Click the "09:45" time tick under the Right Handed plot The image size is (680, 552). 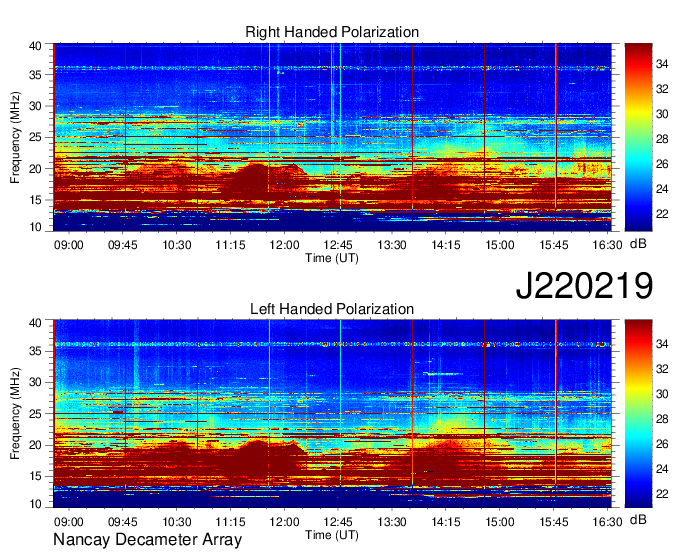pyautogui.click(x=122, y=245)
